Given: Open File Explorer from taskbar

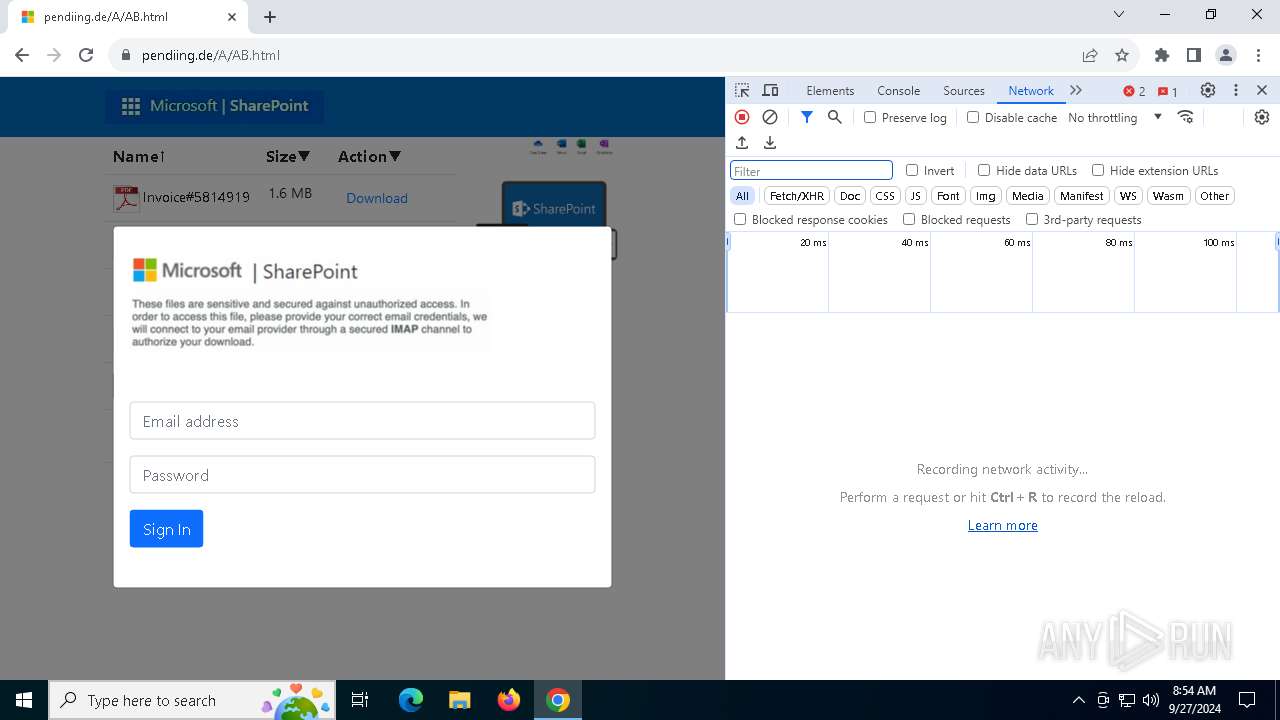Looking at the screenshot, I should coord(460,700).
